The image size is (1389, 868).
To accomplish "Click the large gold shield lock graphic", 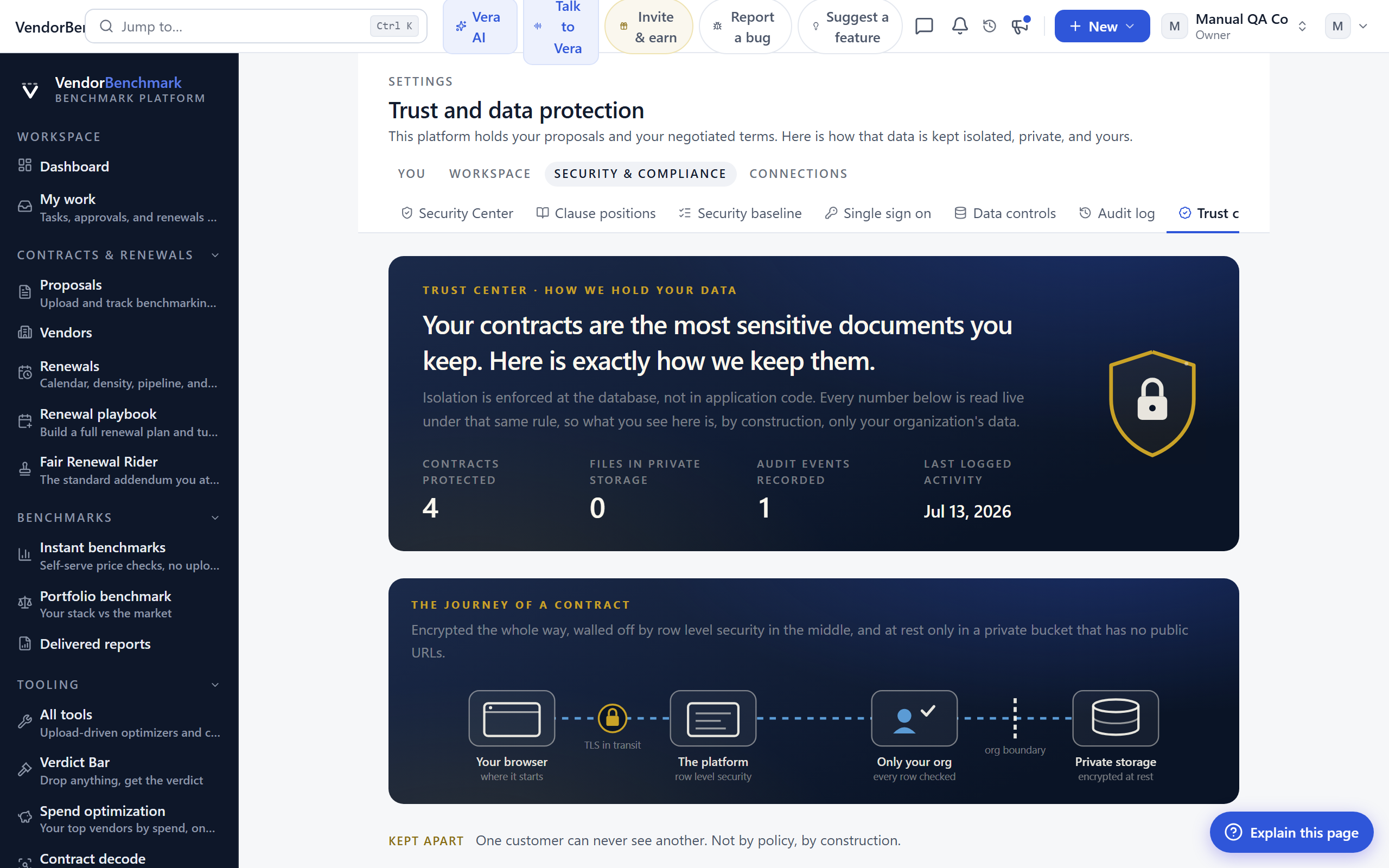I will pos(1152,404).
